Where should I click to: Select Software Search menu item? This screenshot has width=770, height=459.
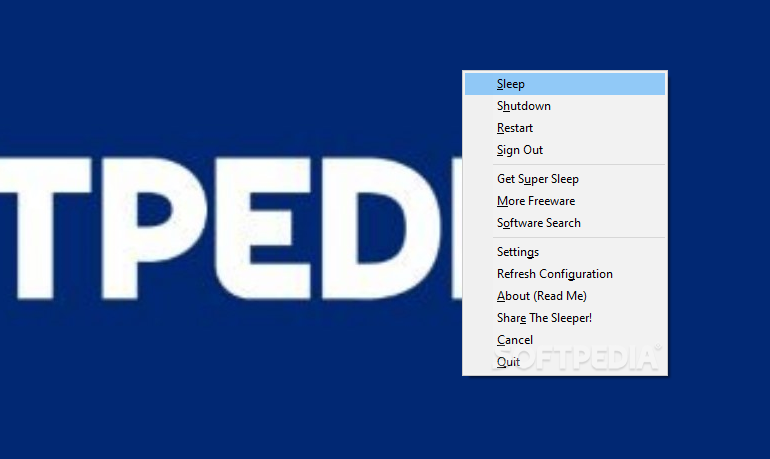click(565, 223)
